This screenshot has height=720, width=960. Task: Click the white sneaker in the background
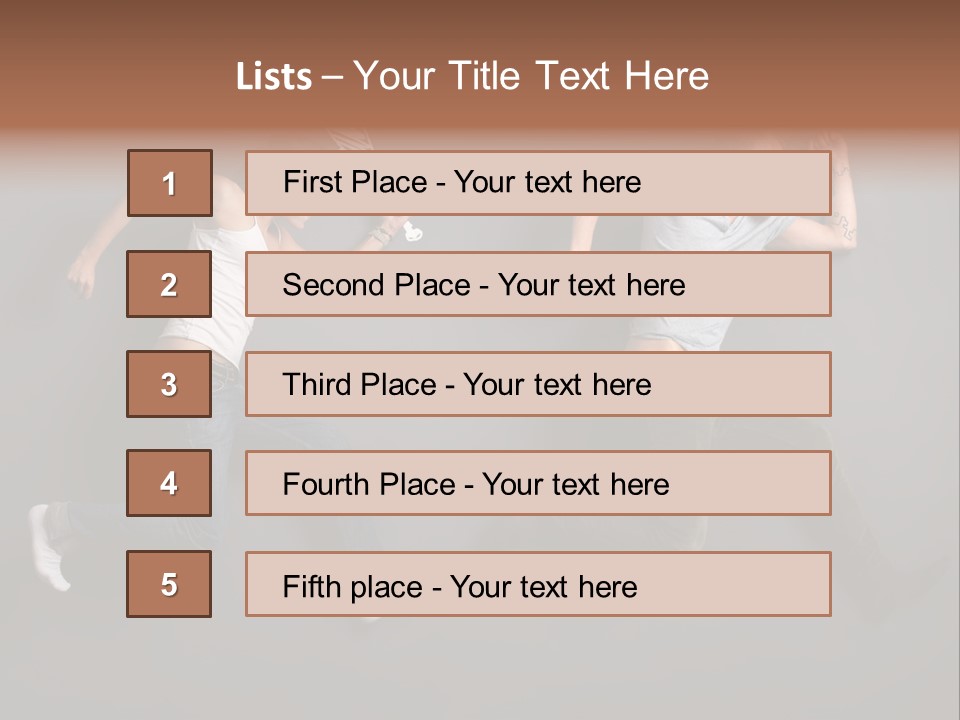[x=48, y=545]
